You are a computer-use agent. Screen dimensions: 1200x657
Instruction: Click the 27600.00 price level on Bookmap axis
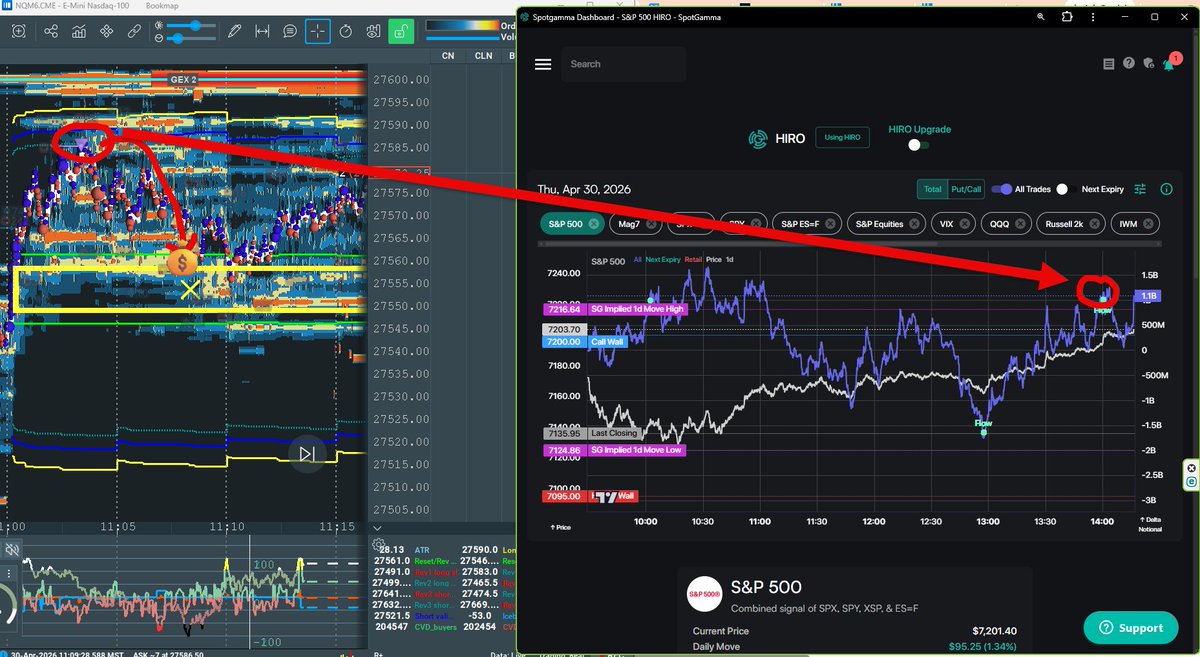coord(400,80)
